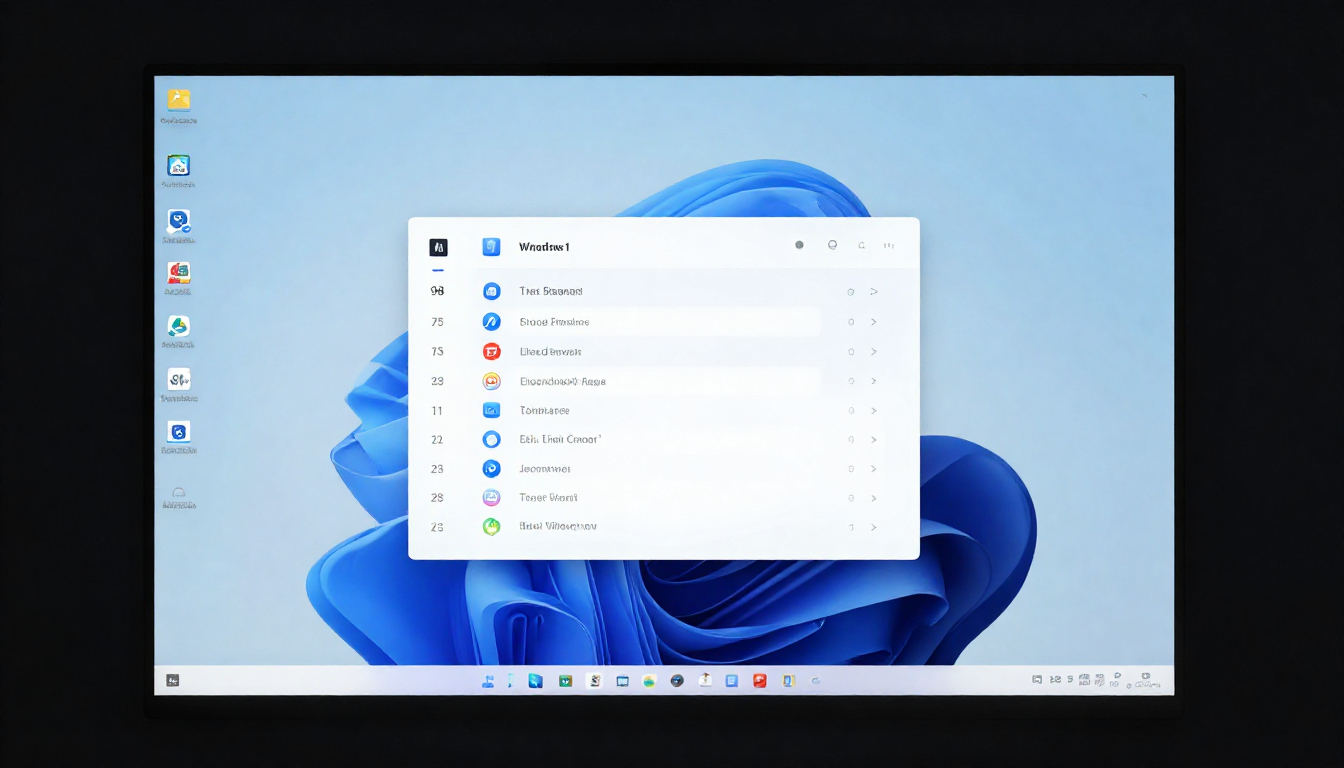
Task: Click the square blue icon in row 11
Action: [491, 410]
